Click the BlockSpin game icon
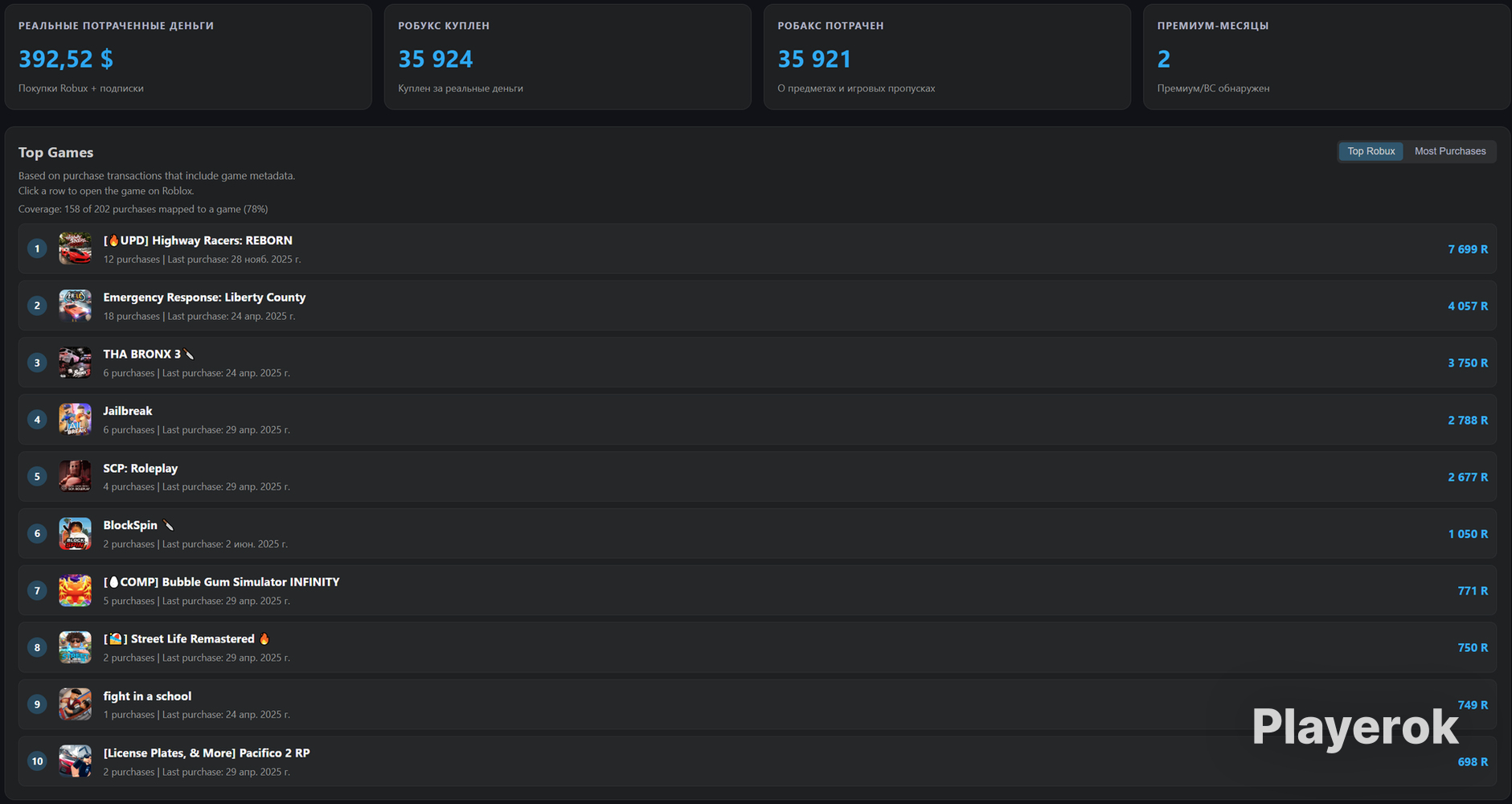 coord(75,534)
